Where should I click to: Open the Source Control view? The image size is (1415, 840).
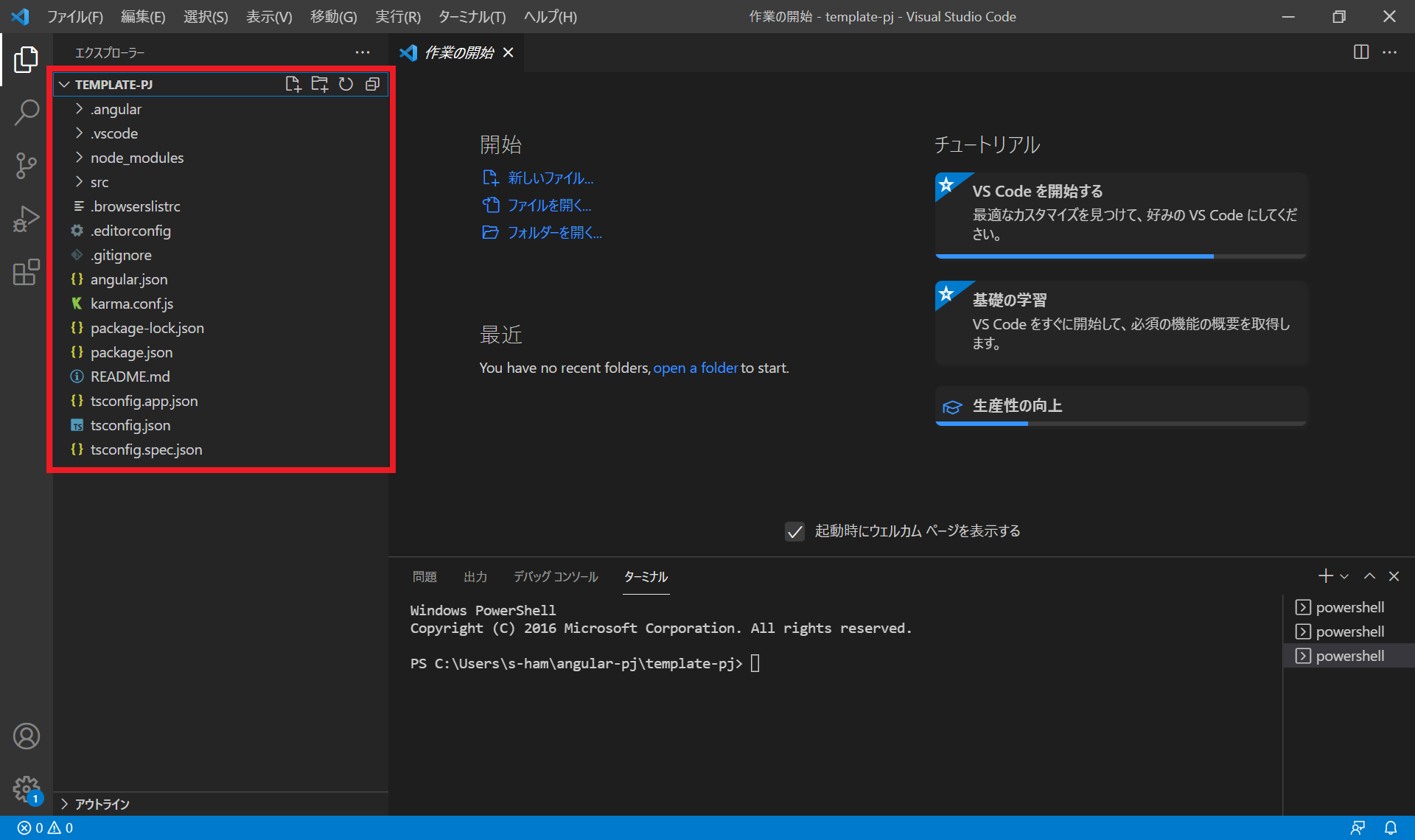(x=27, y=166)
